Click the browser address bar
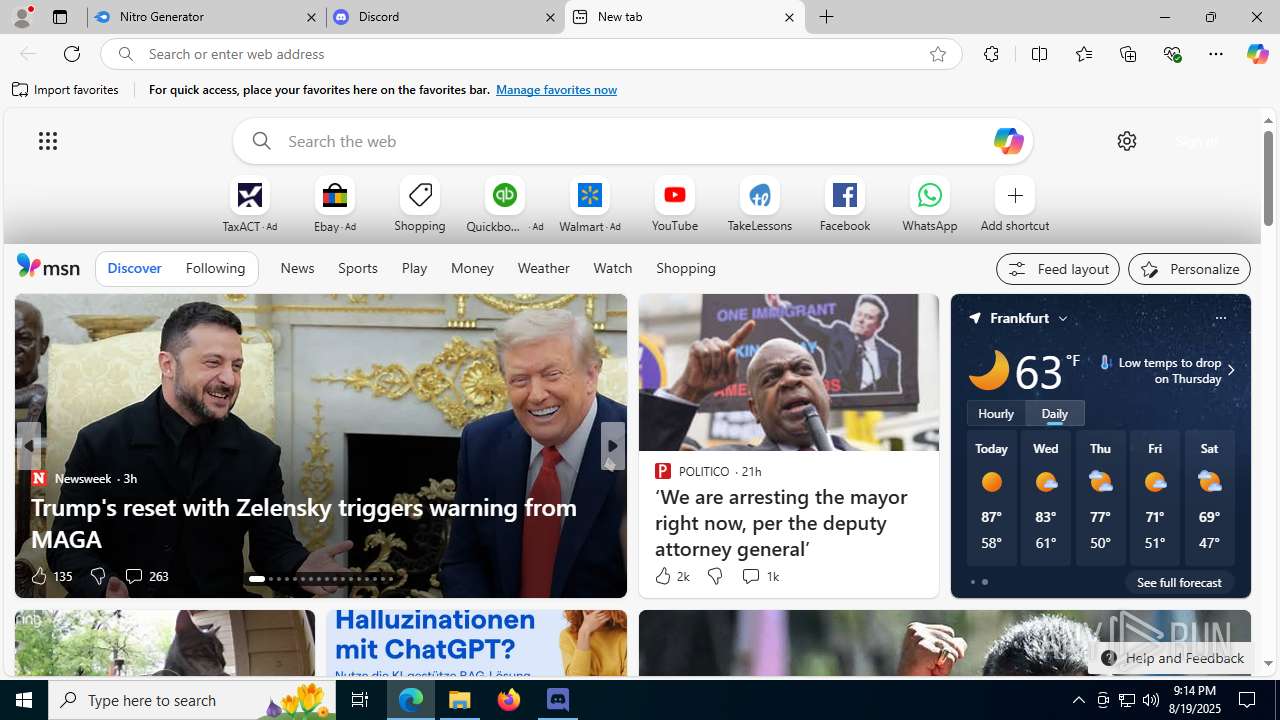This screenshot has width=1280, height=720. coord(530,54)
